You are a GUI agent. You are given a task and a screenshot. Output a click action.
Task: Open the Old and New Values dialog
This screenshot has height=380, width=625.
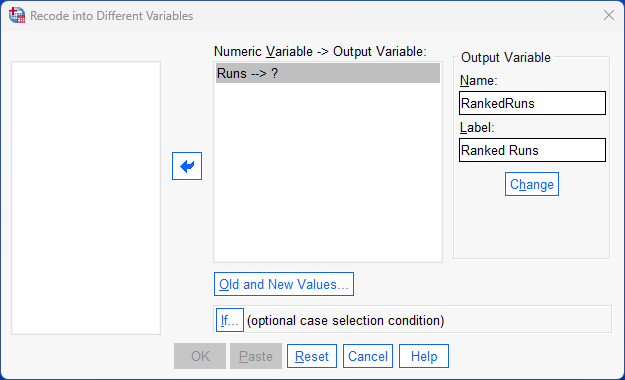(x=284, y=284)
